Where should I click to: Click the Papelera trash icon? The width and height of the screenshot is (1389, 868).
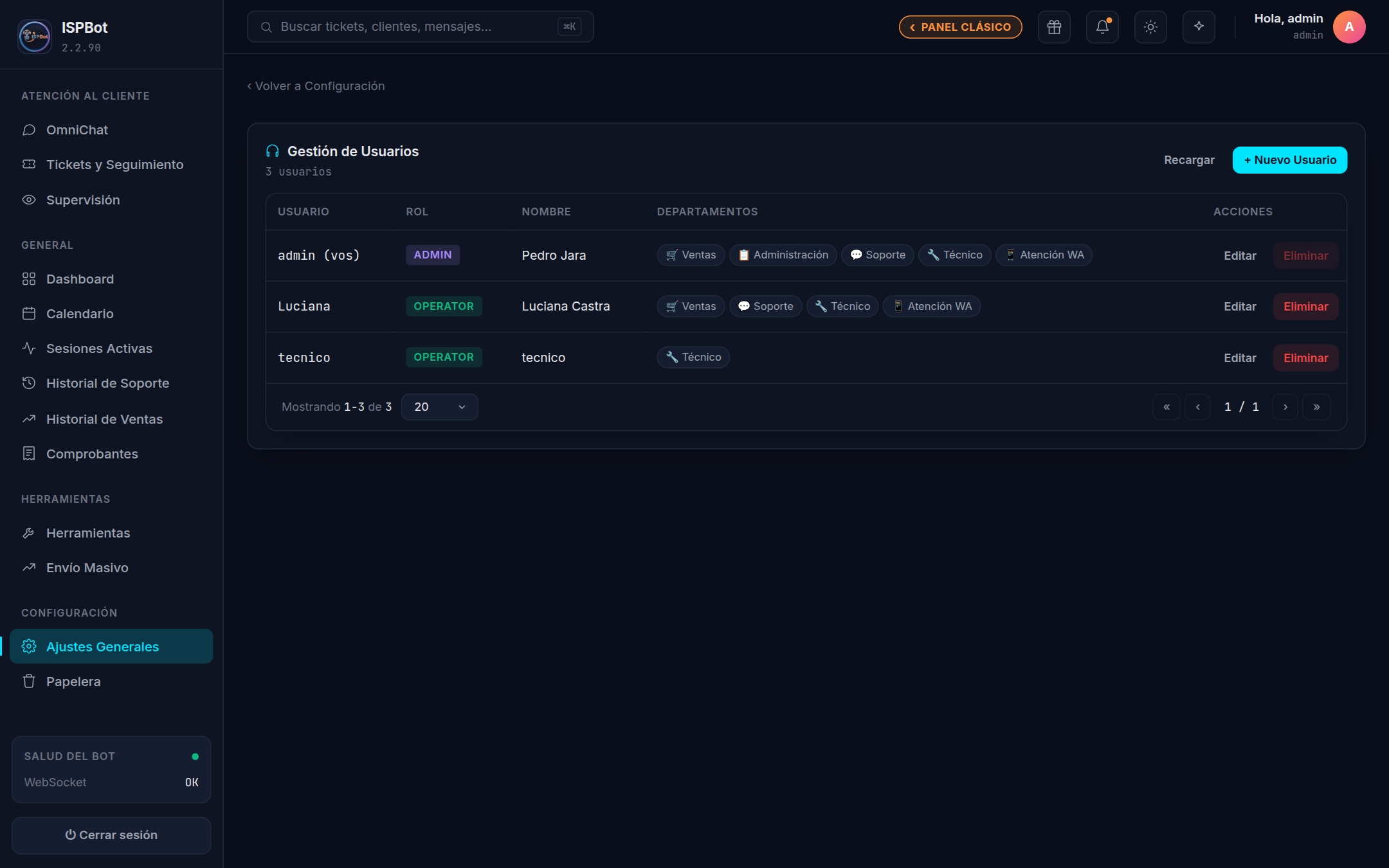click(29, 682)
